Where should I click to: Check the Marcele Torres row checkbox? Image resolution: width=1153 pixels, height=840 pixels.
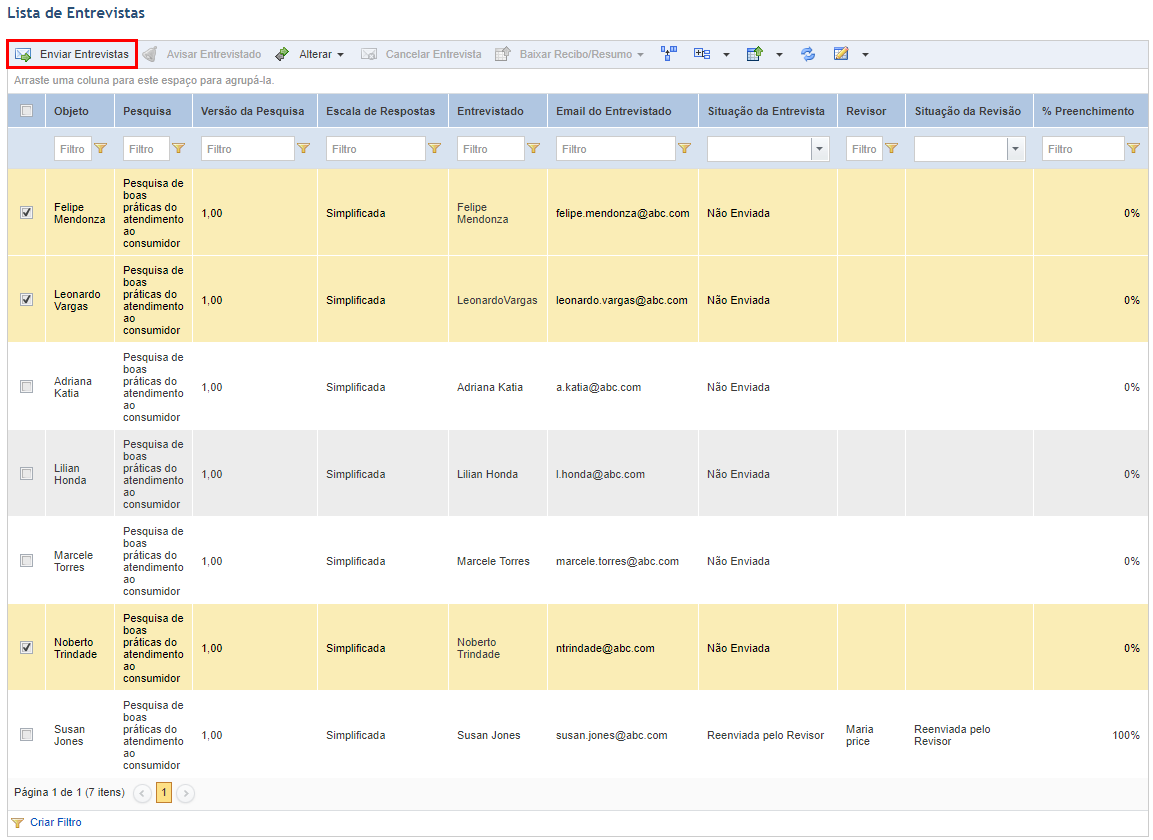(26, 560)
